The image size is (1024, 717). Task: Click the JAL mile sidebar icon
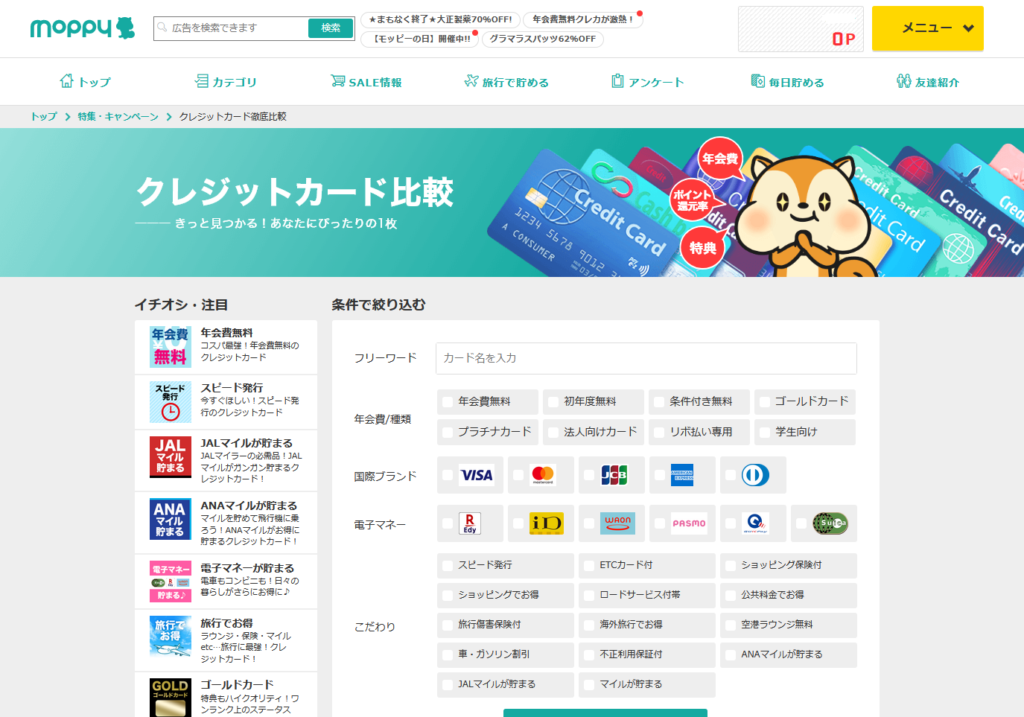(170, 457)
